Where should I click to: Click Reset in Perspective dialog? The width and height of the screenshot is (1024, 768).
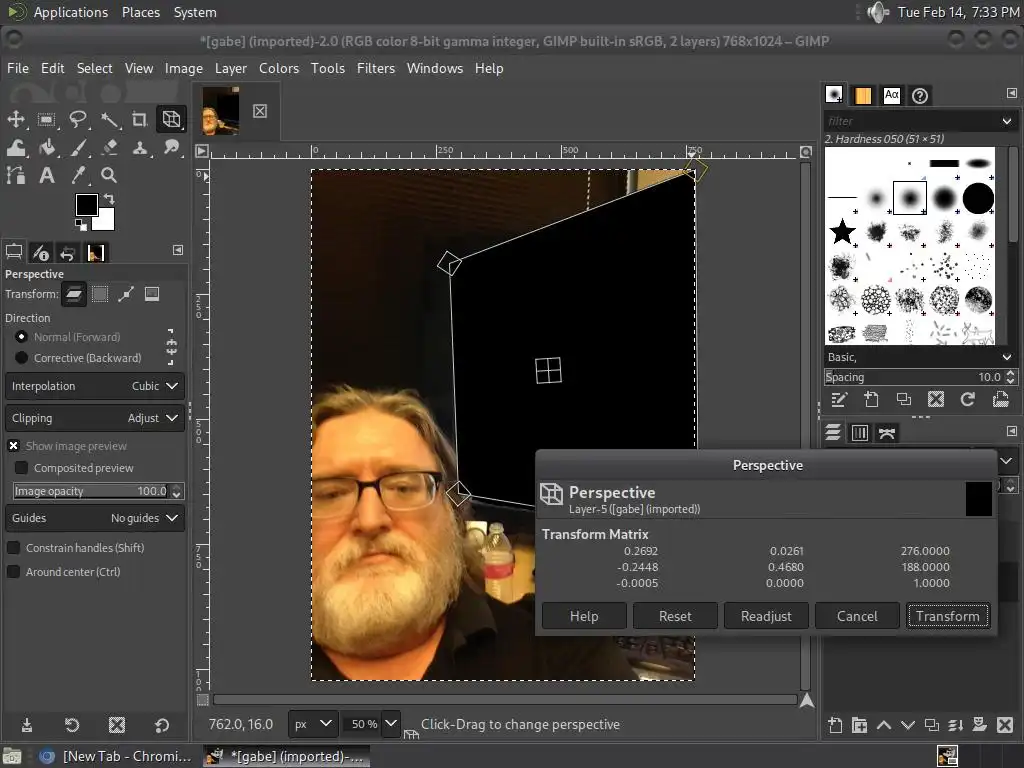tap(675, 616)
